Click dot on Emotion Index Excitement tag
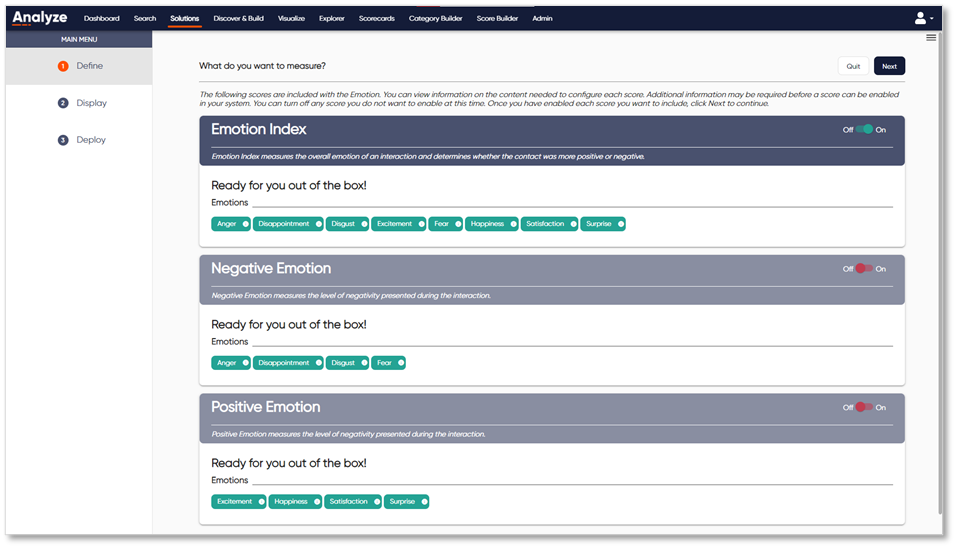Image resolution: width=956 pixels, height=548 pixels. click(x=421, y=224)
